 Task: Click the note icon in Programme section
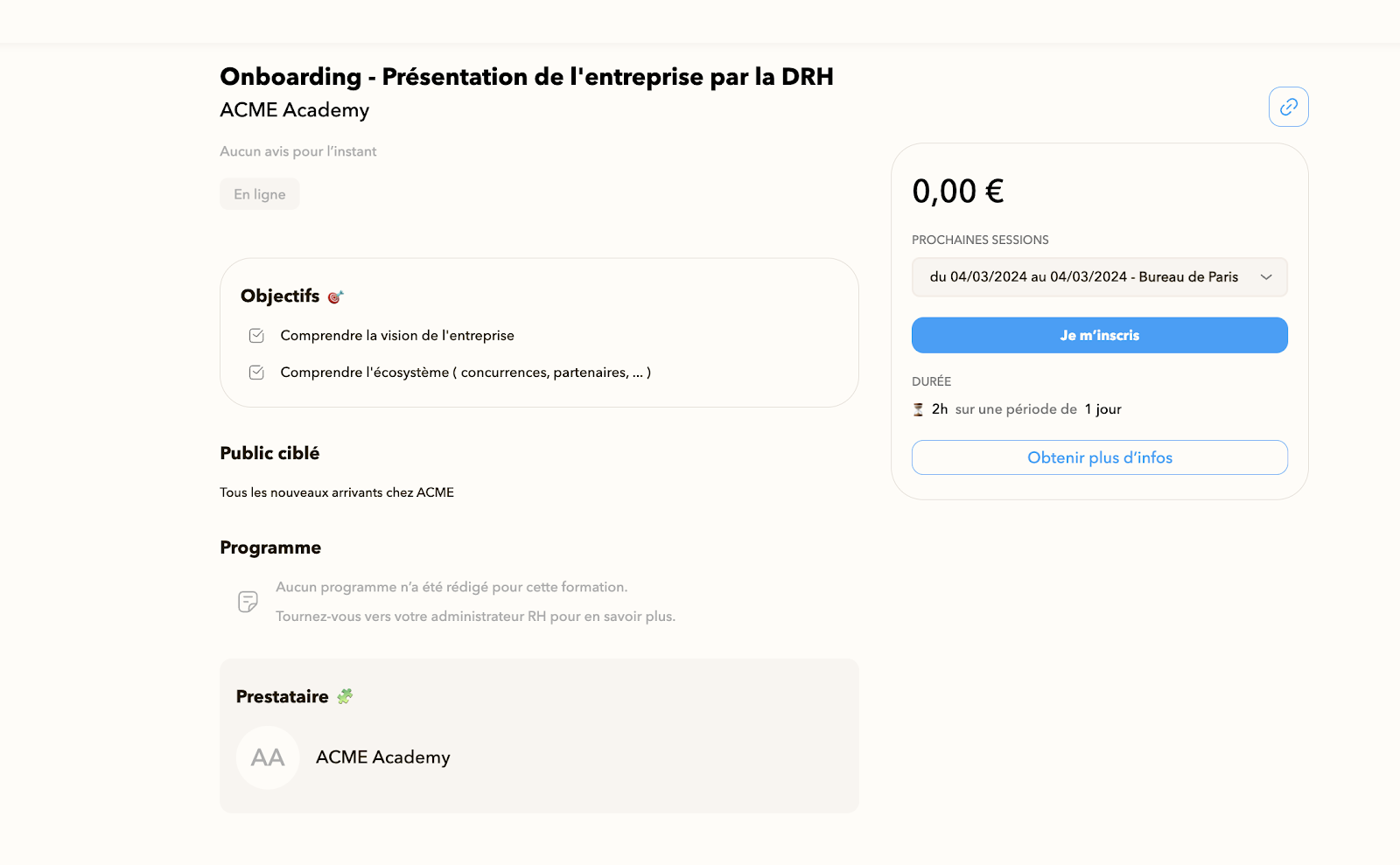coord(248,602)
